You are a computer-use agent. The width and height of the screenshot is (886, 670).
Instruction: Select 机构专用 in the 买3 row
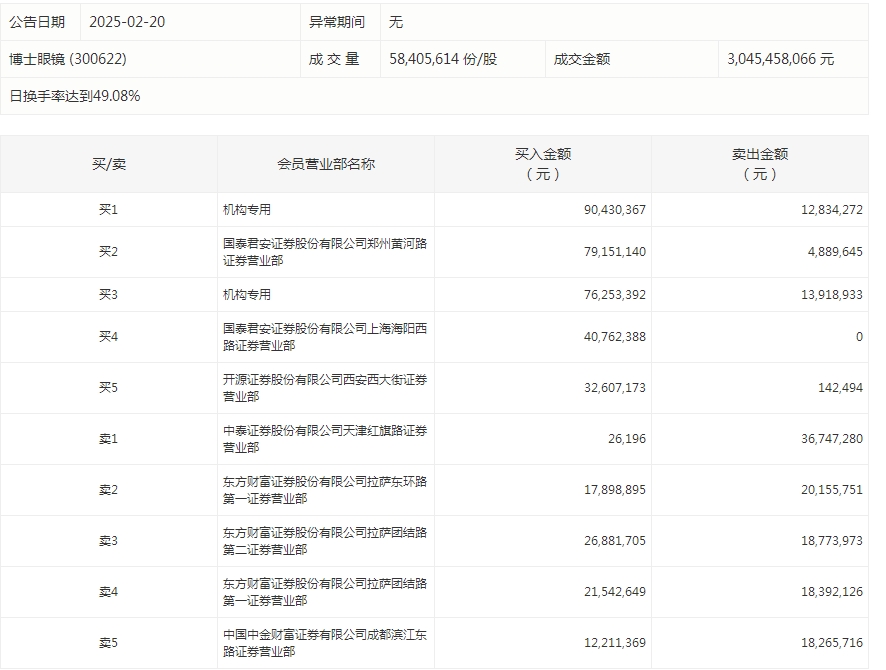[x=247, y=295]
